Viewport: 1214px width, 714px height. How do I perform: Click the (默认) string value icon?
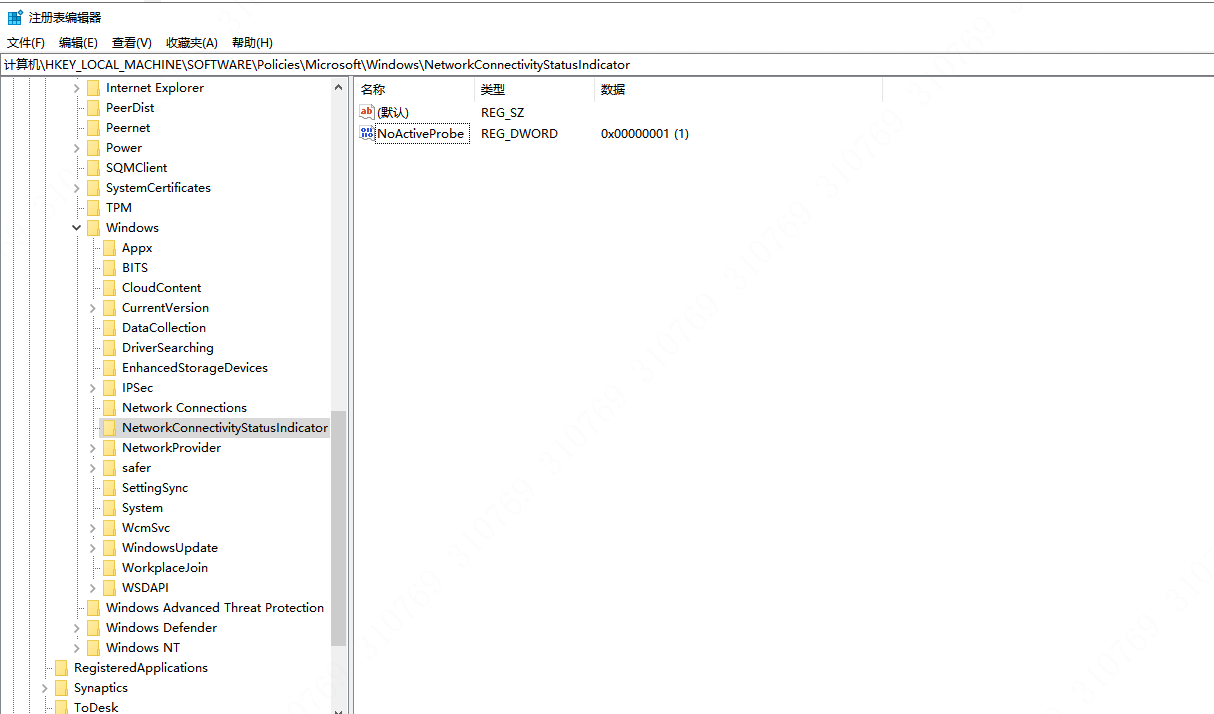(366, 113)
